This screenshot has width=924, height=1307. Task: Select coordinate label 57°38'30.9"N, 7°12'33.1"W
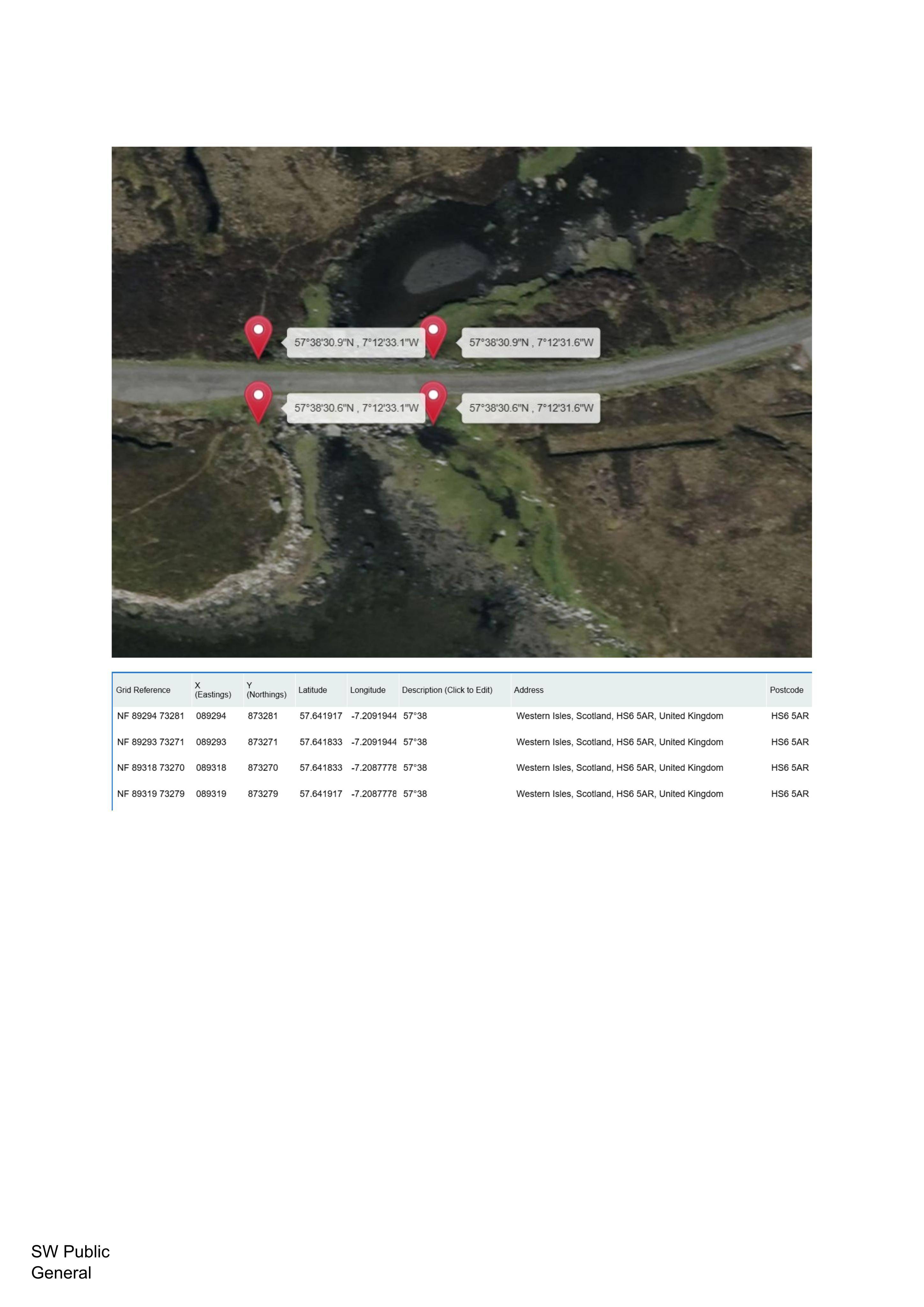tap(356, 343)
